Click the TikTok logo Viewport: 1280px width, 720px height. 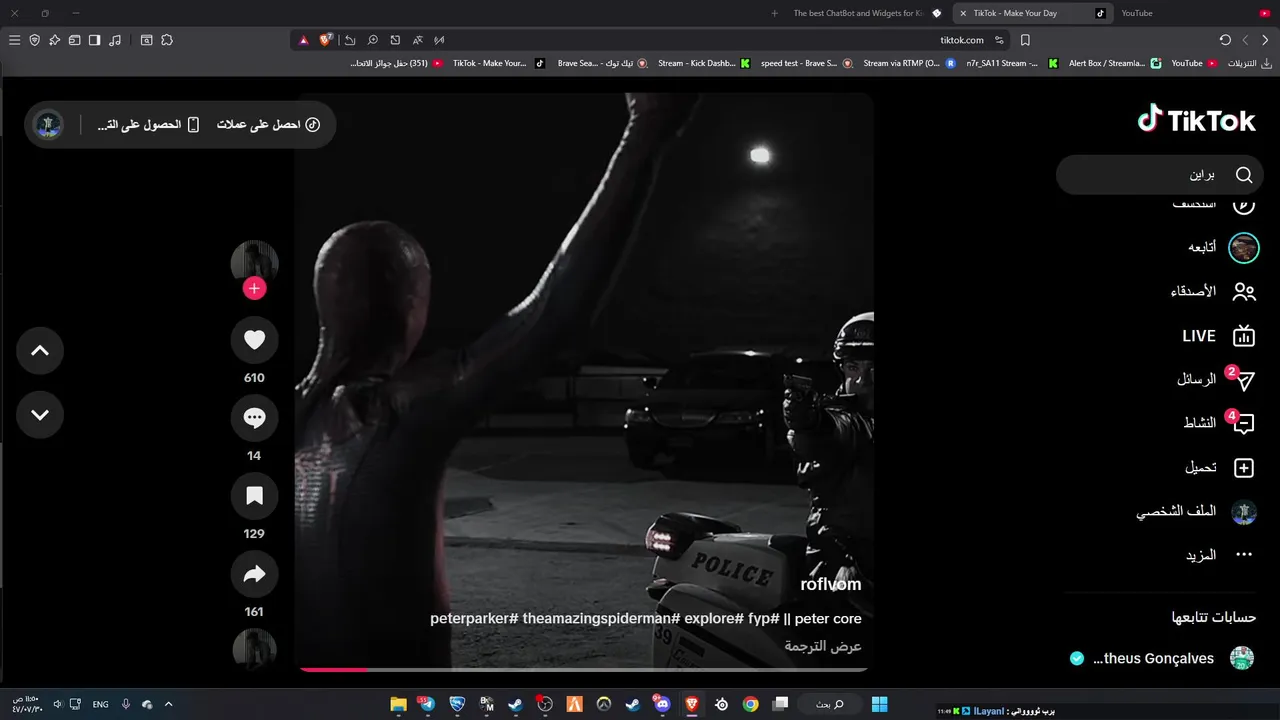click(x=1196, y=120)
